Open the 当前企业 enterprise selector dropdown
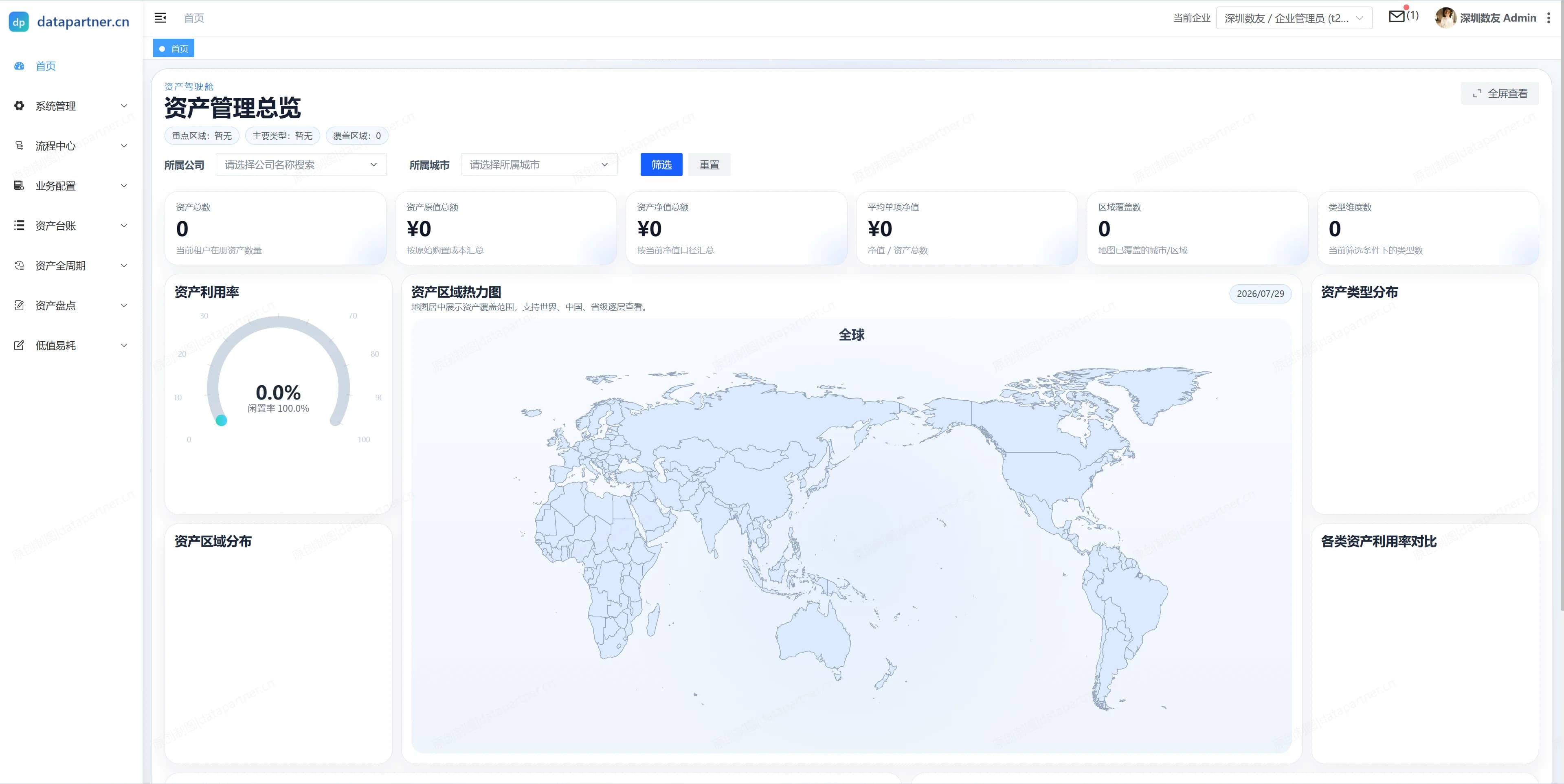 tap(1294, 18)
